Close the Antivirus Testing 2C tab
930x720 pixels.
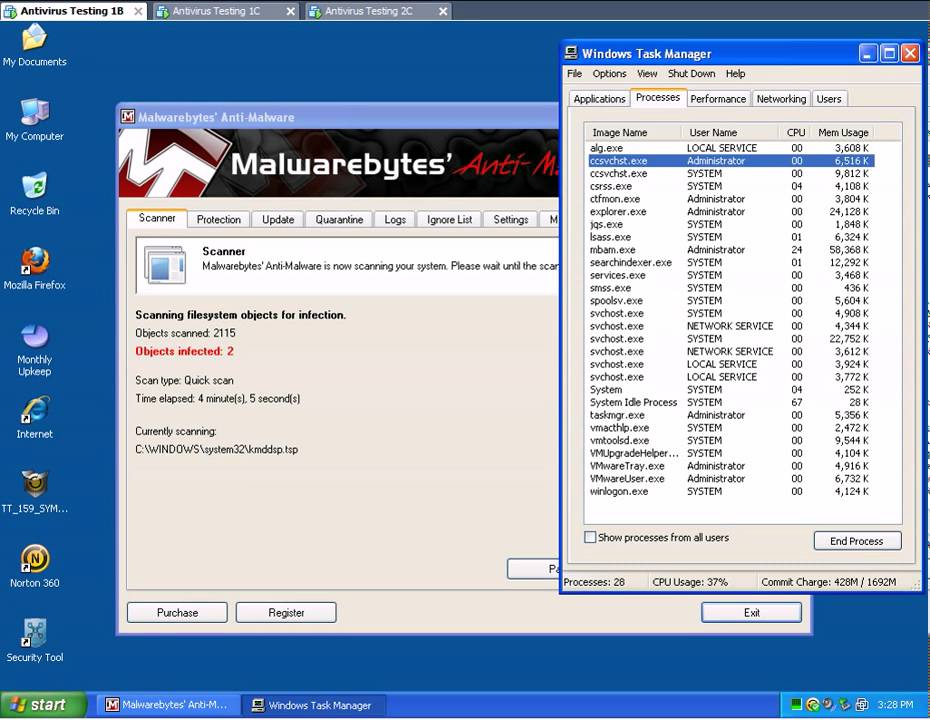tap(443, 11)
